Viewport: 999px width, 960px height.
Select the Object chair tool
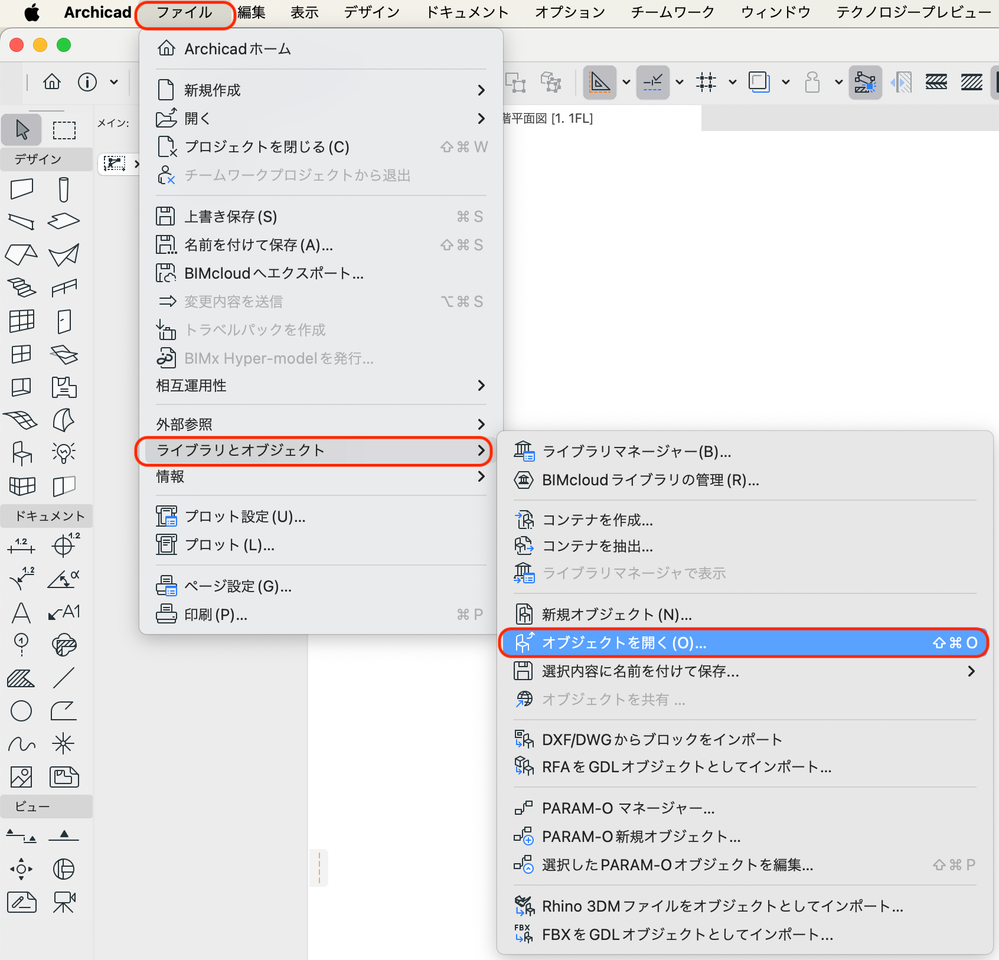[22, 453]
